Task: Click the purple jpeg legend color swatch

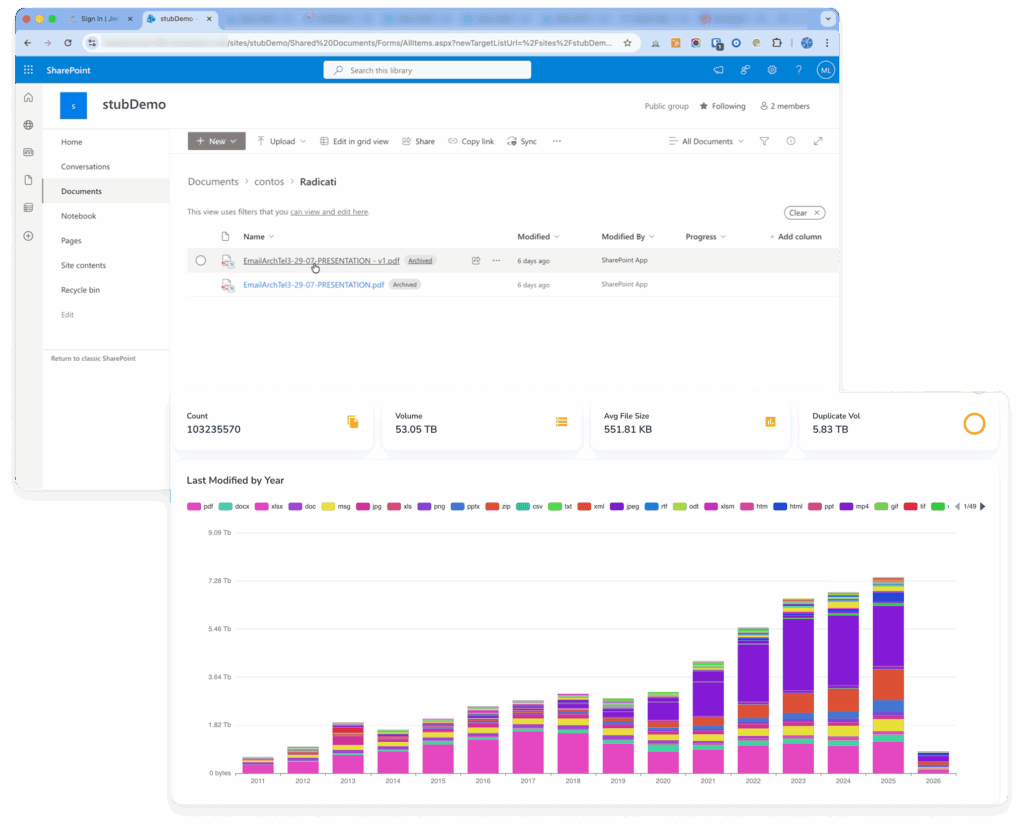Action: pos(616,506)
